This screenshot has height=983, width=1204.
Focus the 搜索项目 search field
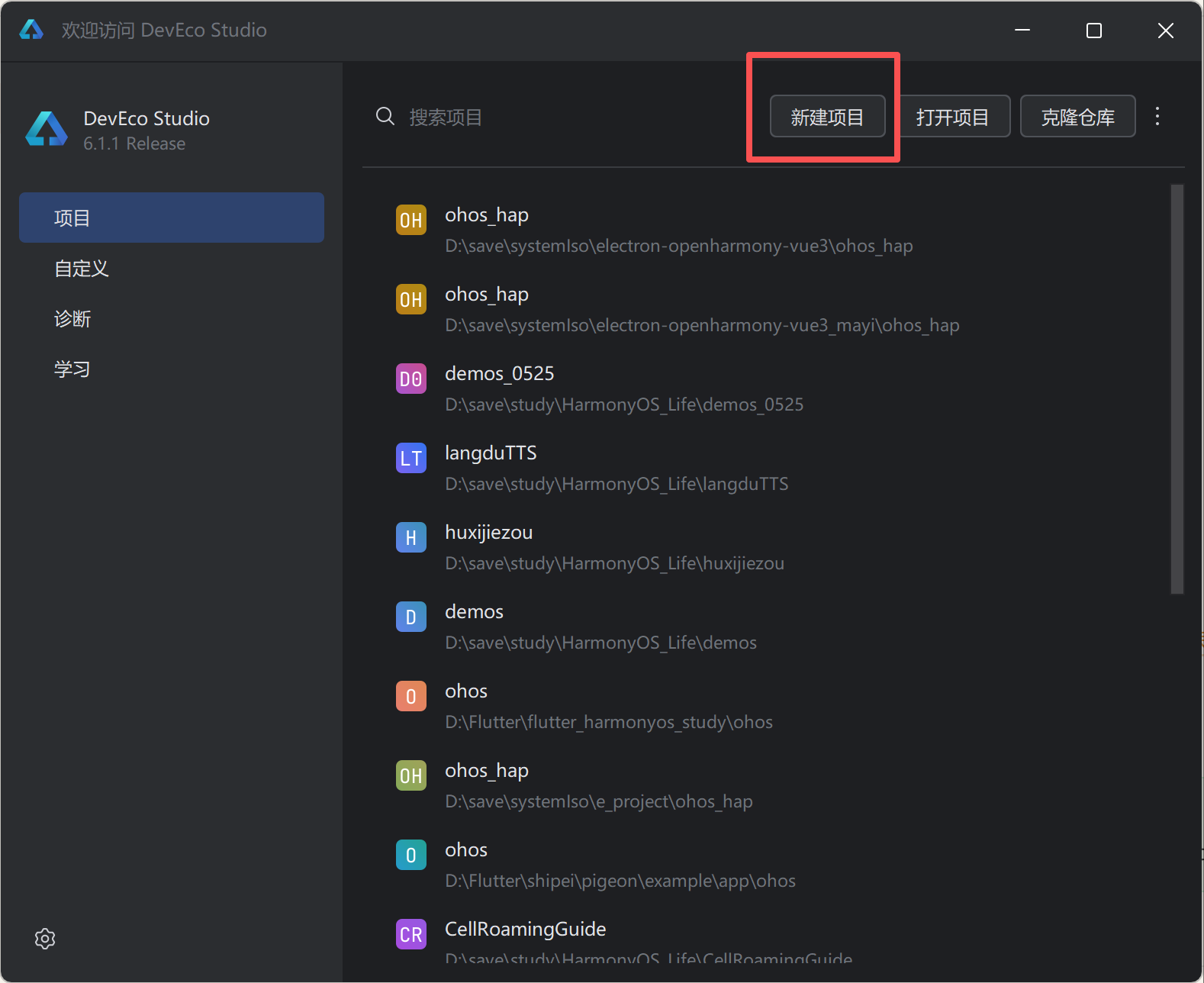pyautogui.click(x=565, y=117)
